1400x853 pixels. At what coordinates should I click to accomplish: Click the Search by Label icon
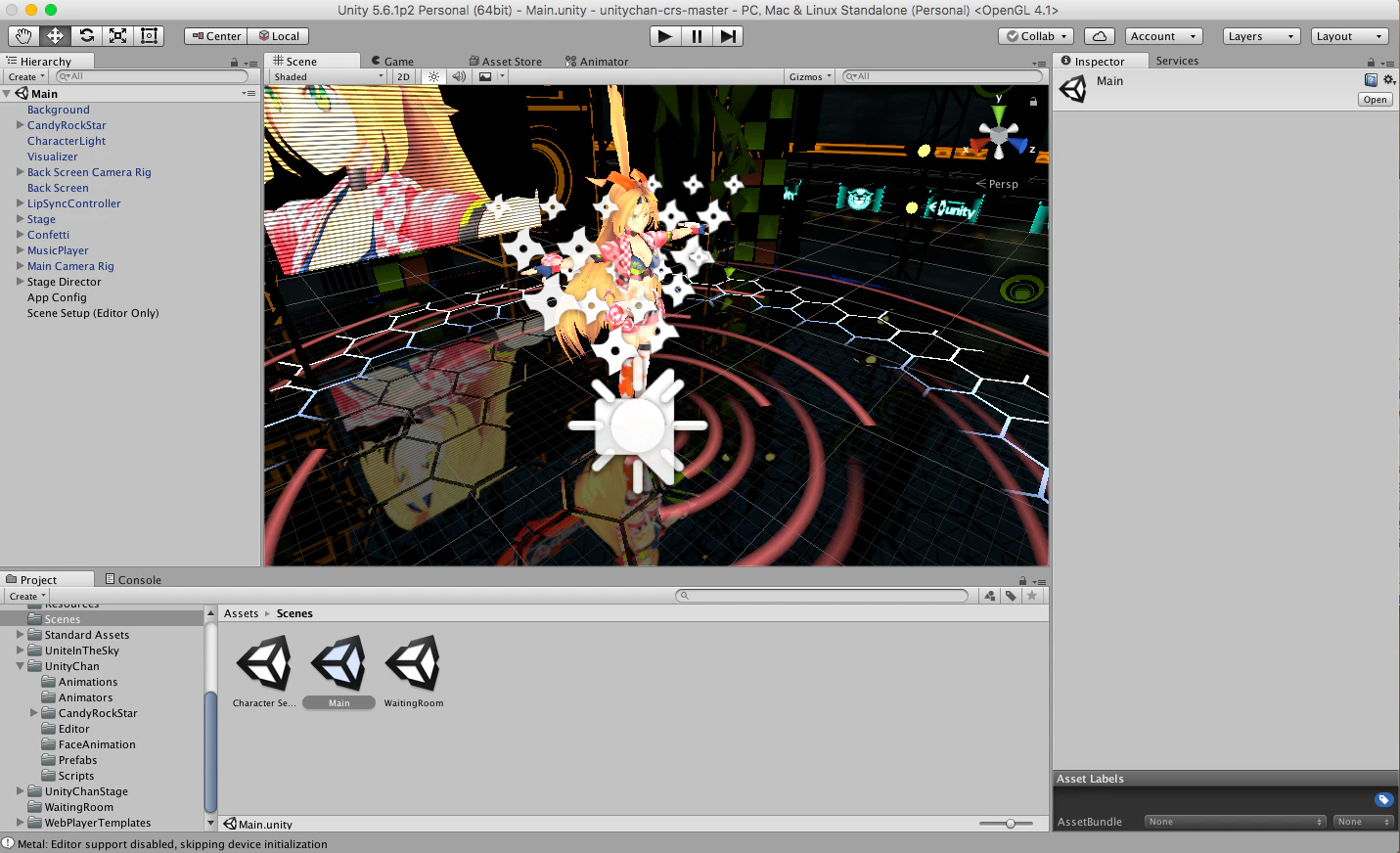coord(1011,596)
